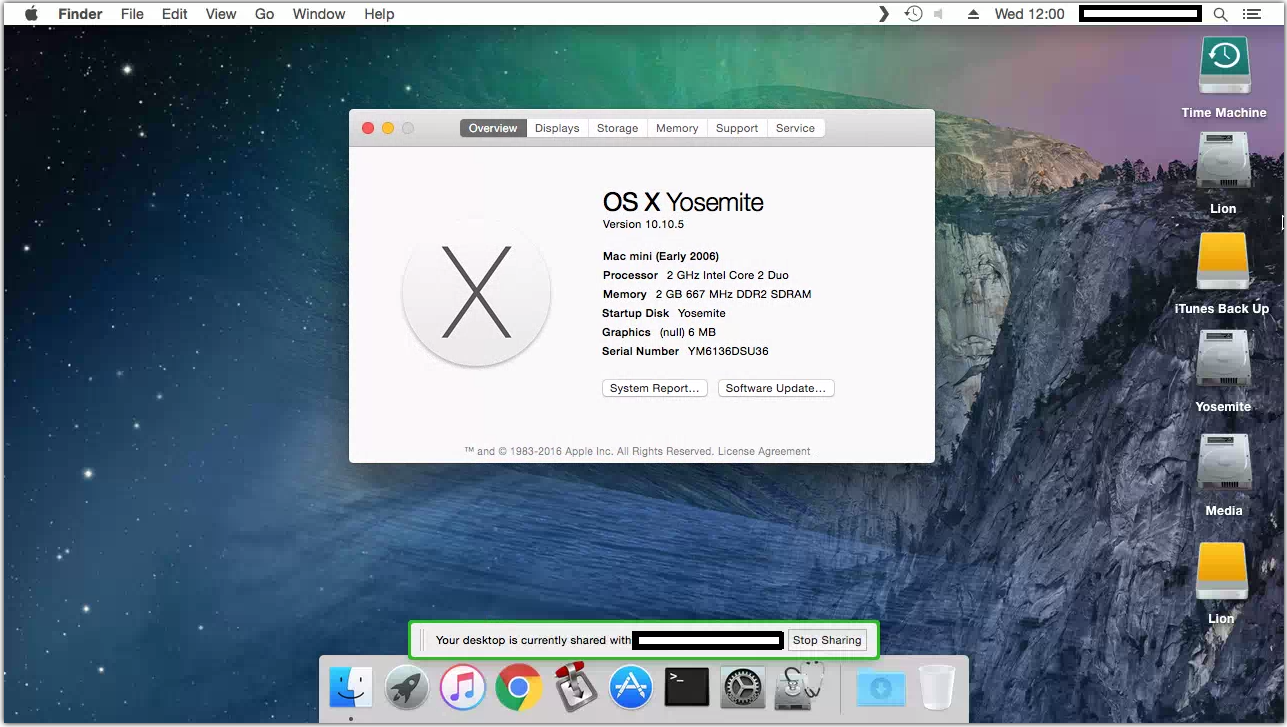Click the System Report button

655,388
